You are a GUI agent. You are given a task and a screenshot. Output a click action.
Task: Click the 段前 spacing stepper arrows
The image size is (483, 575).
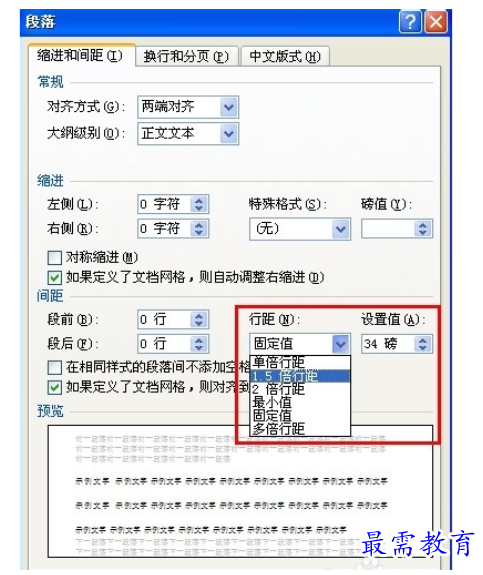click(199, 319)
